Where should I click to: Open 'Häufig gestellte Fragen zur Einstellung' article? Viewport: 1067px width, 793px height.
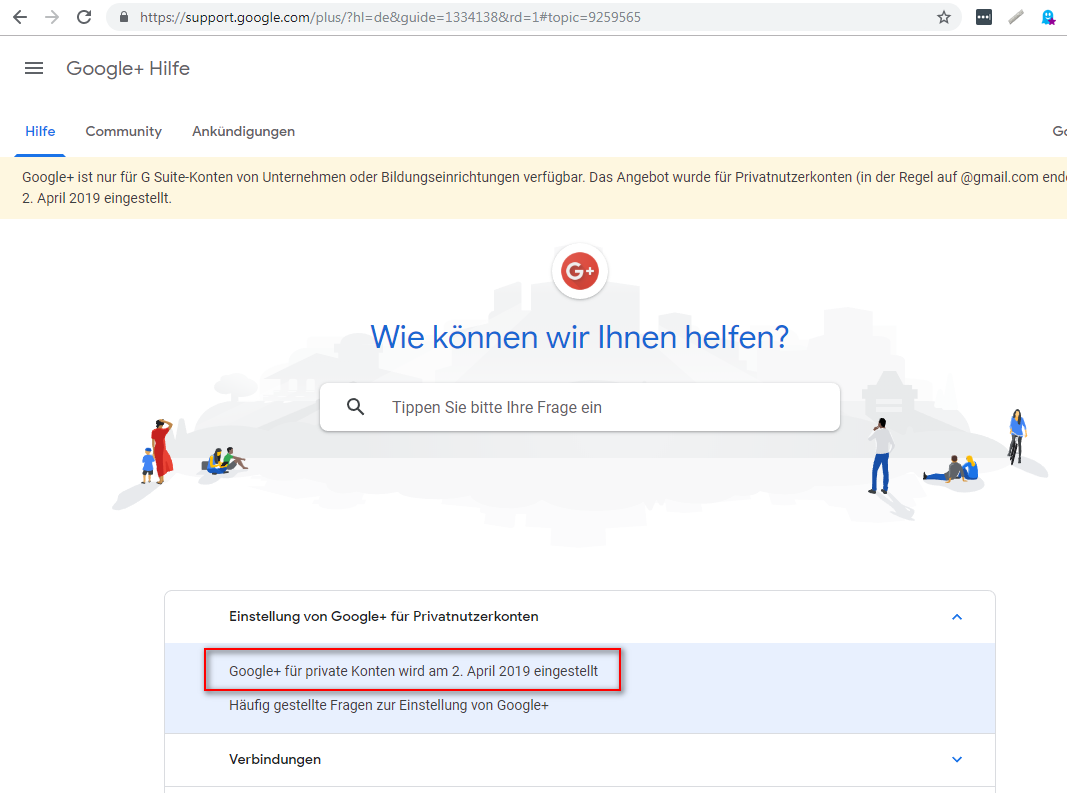coord(389,705)
